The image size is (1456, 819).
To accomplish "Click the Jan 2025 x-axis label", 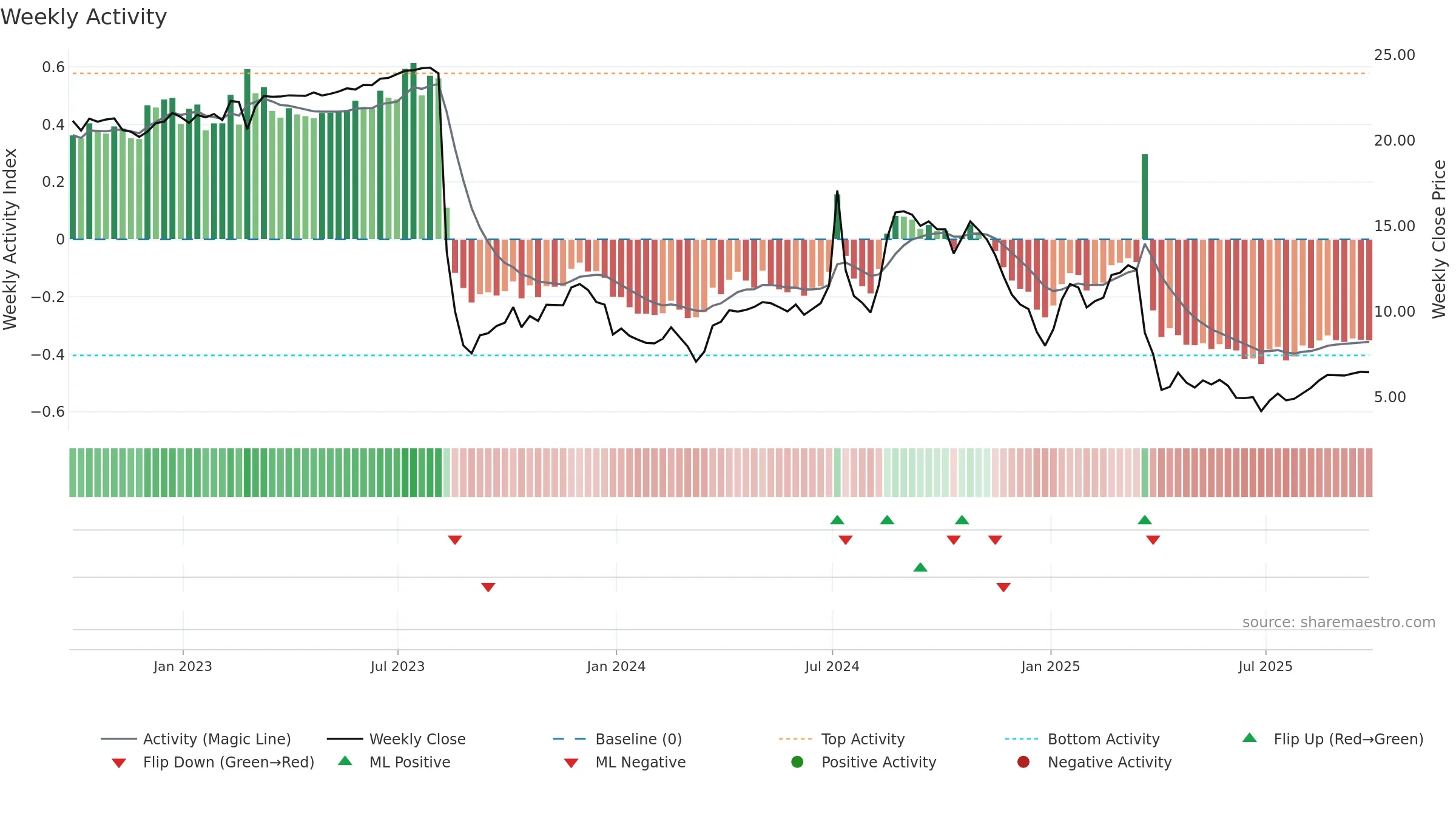I will pos(1051,666).
